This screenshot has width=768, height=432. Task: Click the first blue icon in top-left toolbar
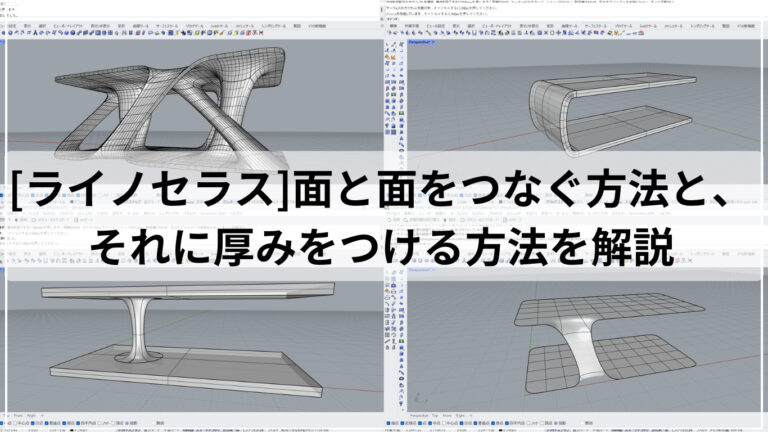(x=3, y=32)
